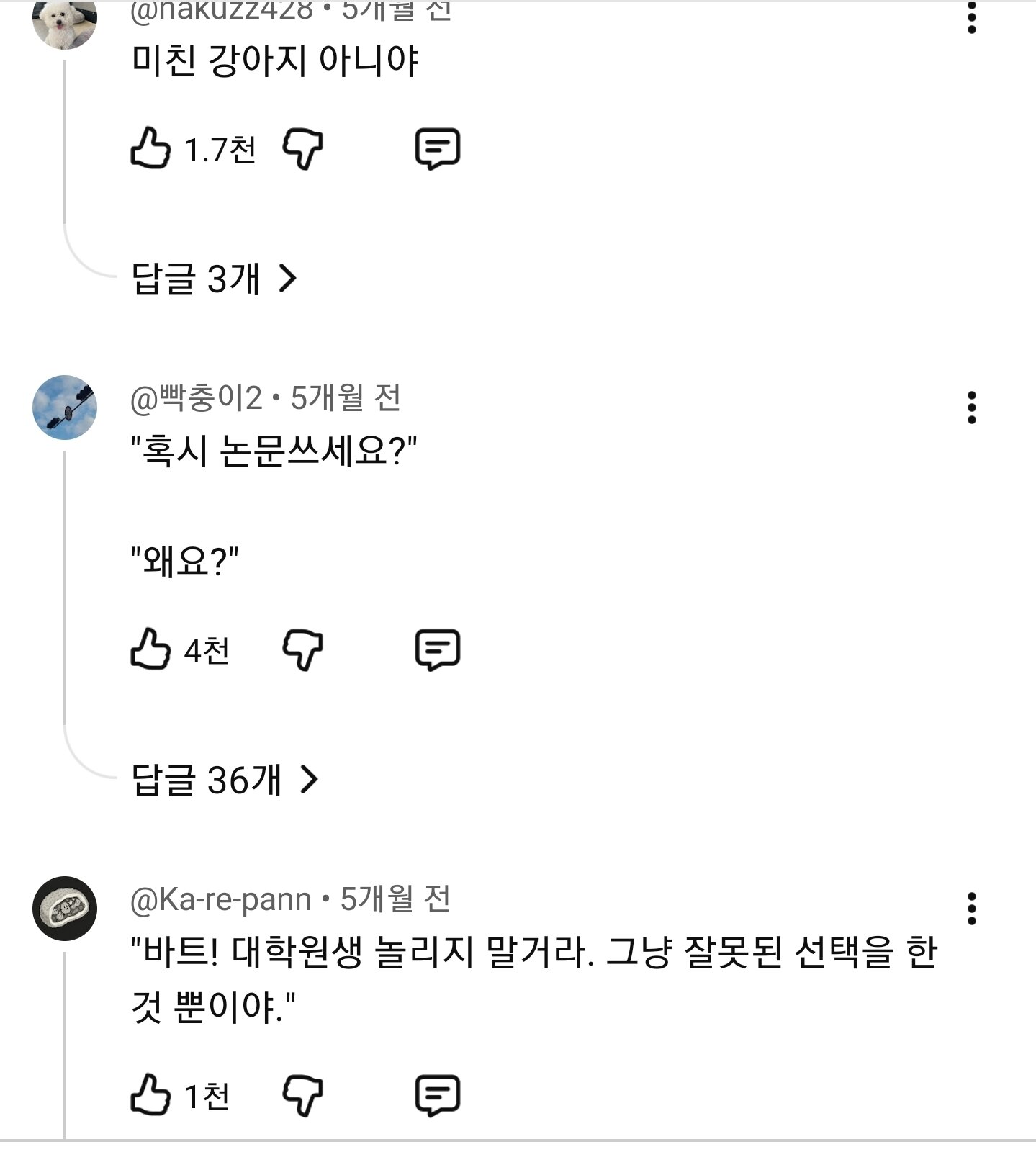Open the @Ka-re-pann username link
The width and height of the screenshot is (1036, 1152).
[x=220, y=899]
